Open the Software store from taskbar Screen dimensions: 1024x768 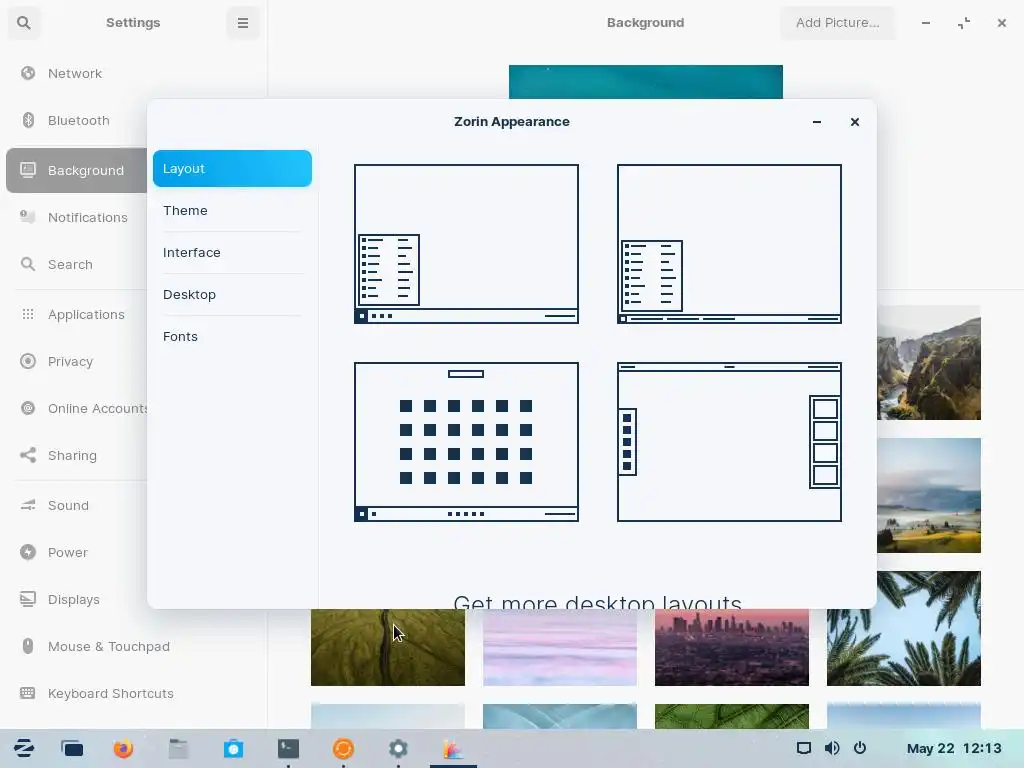point(233,748)
